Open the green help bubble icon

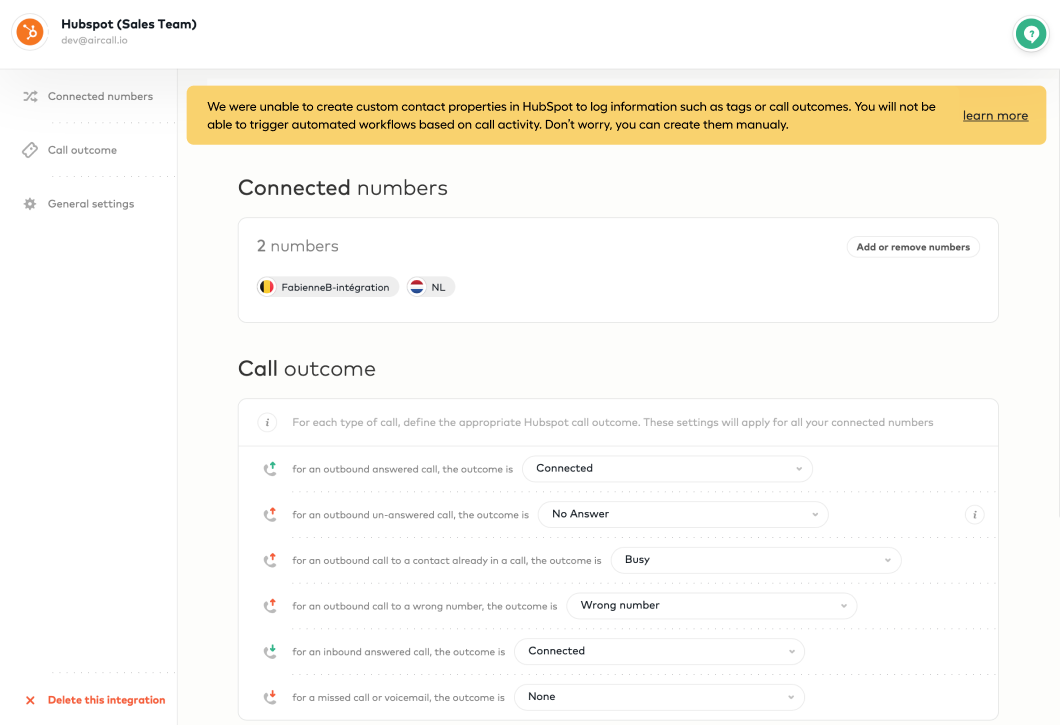click(1031, 33)
